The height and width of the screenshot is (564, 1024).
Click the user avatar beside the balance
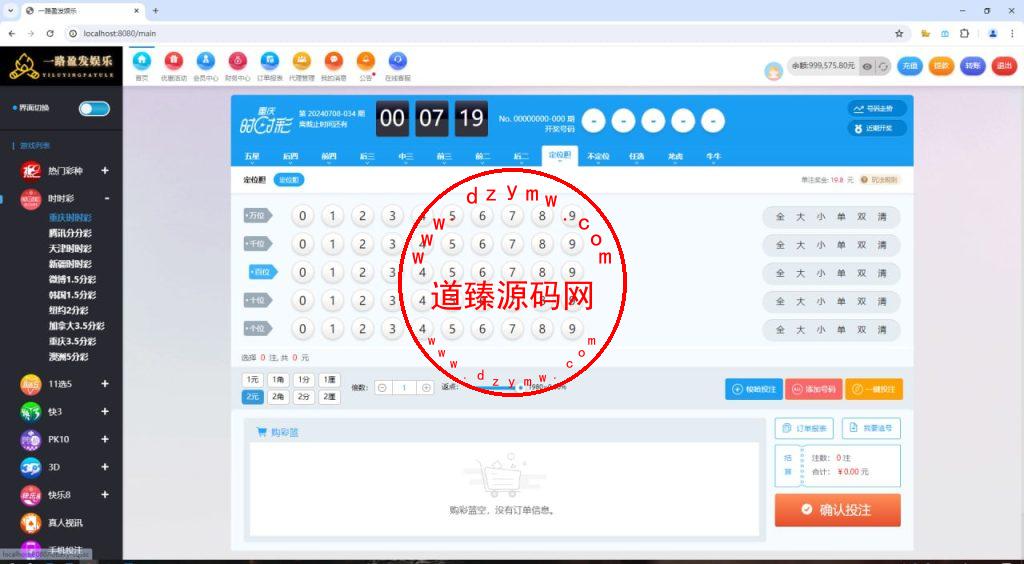click(774, 71)
